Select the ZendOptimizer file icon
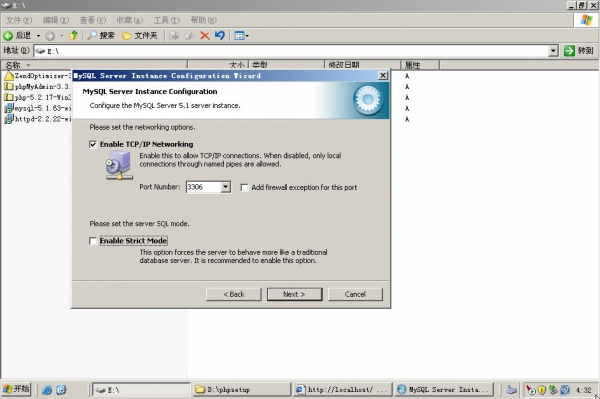 [x=8, y=76]
